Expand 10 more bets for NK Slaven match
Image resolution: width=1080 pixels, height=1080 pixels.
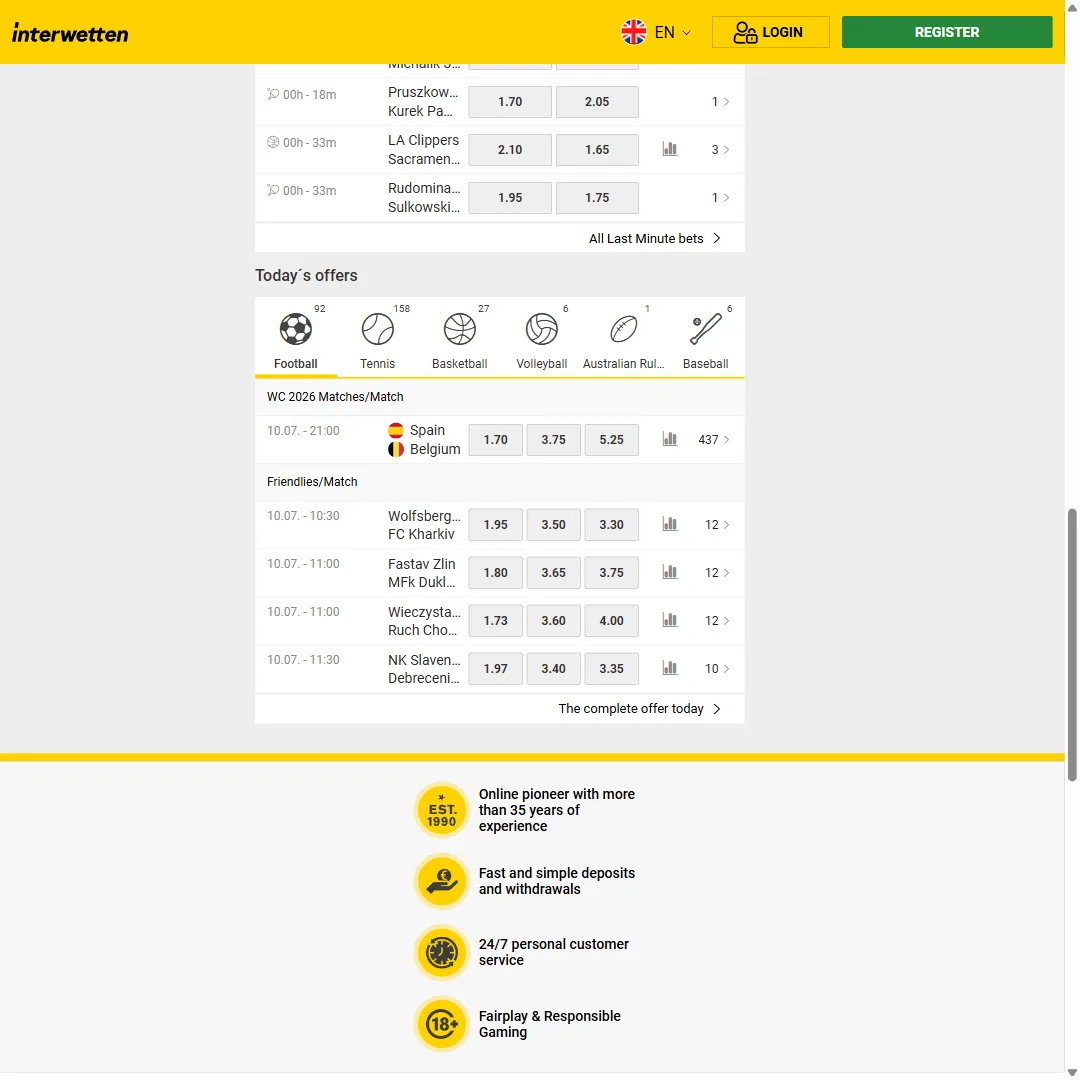click(717, 669)
